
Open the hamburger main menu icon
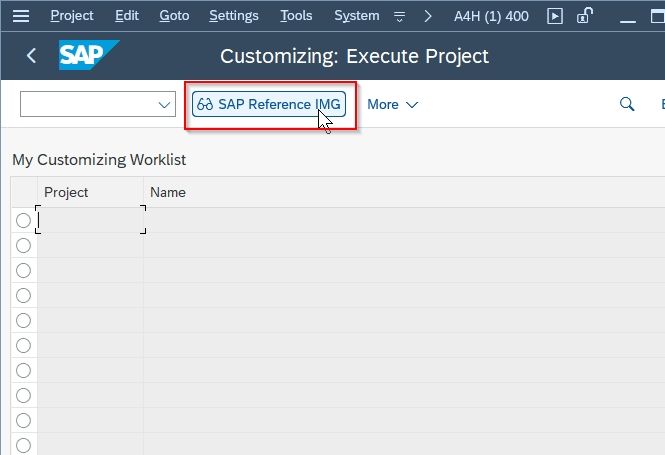(x=21, y=16)
